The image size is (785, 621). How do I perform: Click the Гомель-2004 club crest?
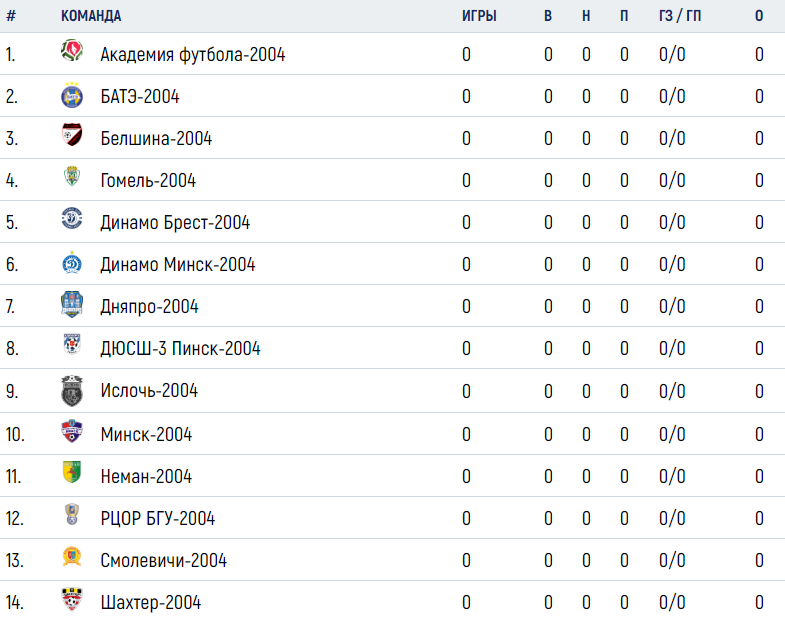tap(72, 176)
